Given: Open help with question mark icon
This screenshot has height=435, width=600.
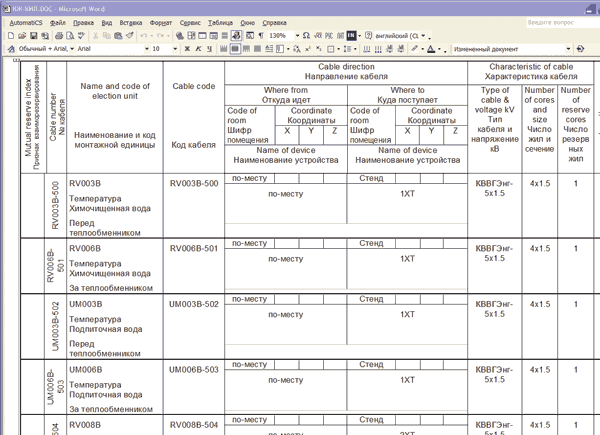Looking at the screenshot, I should pos(368,36).
